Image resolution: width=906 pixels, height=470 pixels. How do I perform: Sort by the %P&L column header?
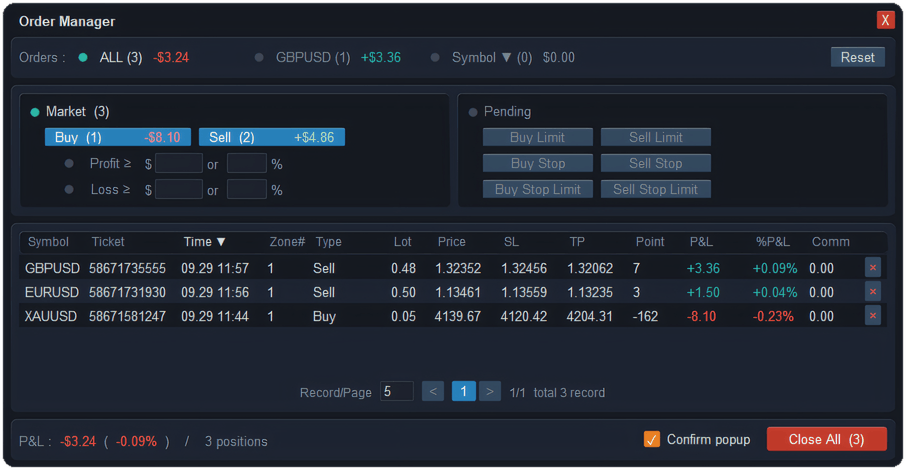pyautogui.click(x=773, y=242)
